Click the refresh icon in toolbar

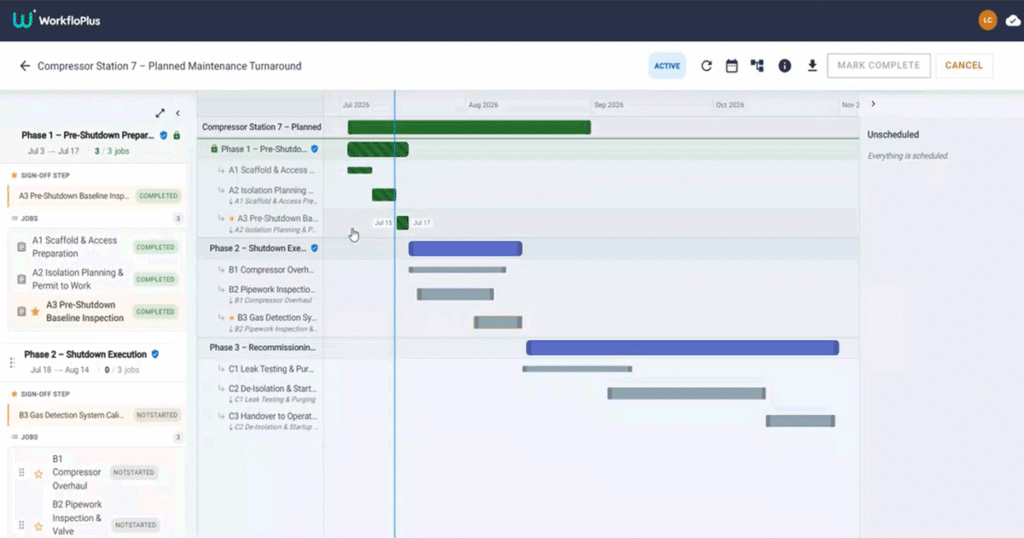point(706,66)
